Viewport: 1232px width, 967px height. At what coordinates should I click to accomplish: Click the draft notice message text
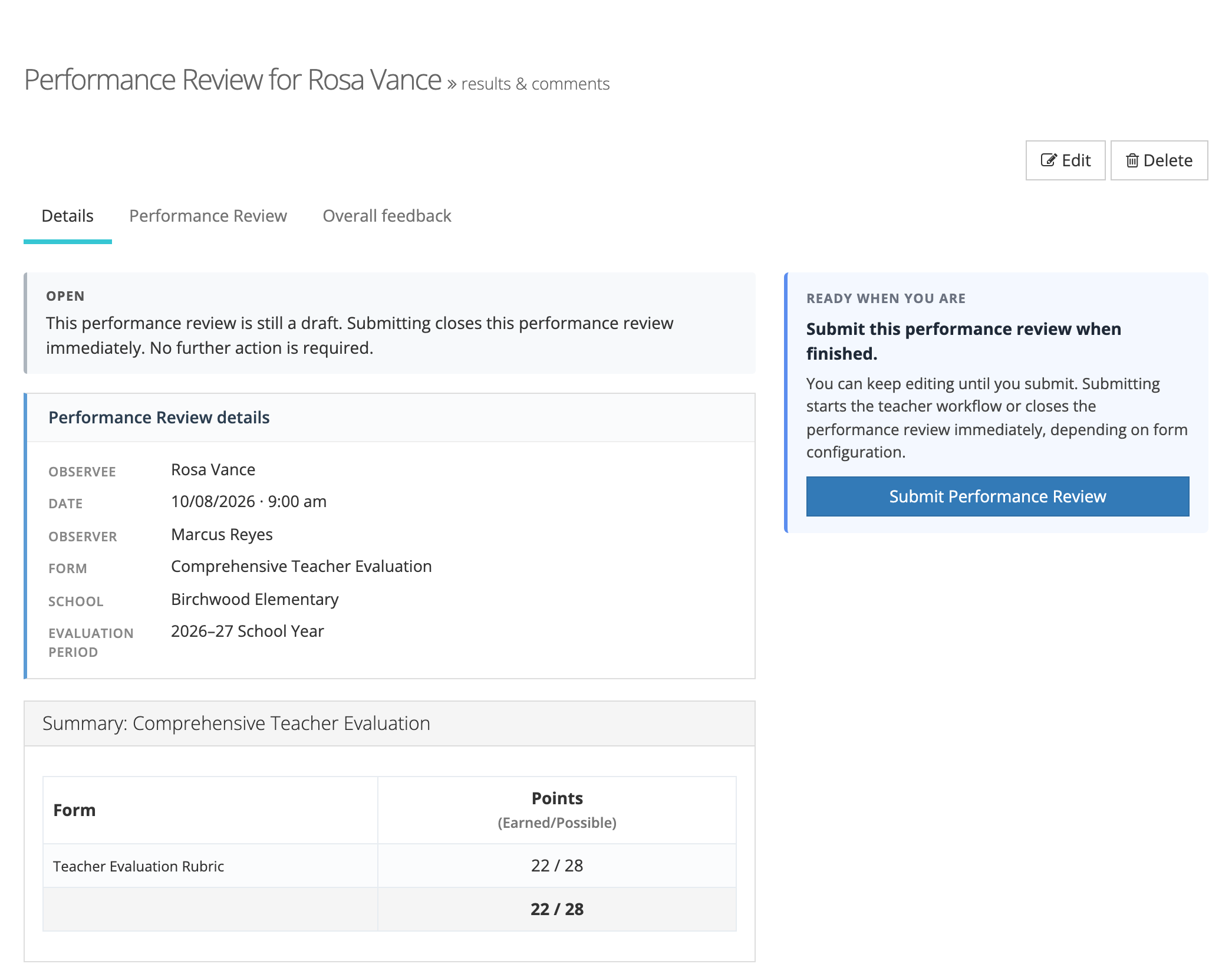click(360, 336)
